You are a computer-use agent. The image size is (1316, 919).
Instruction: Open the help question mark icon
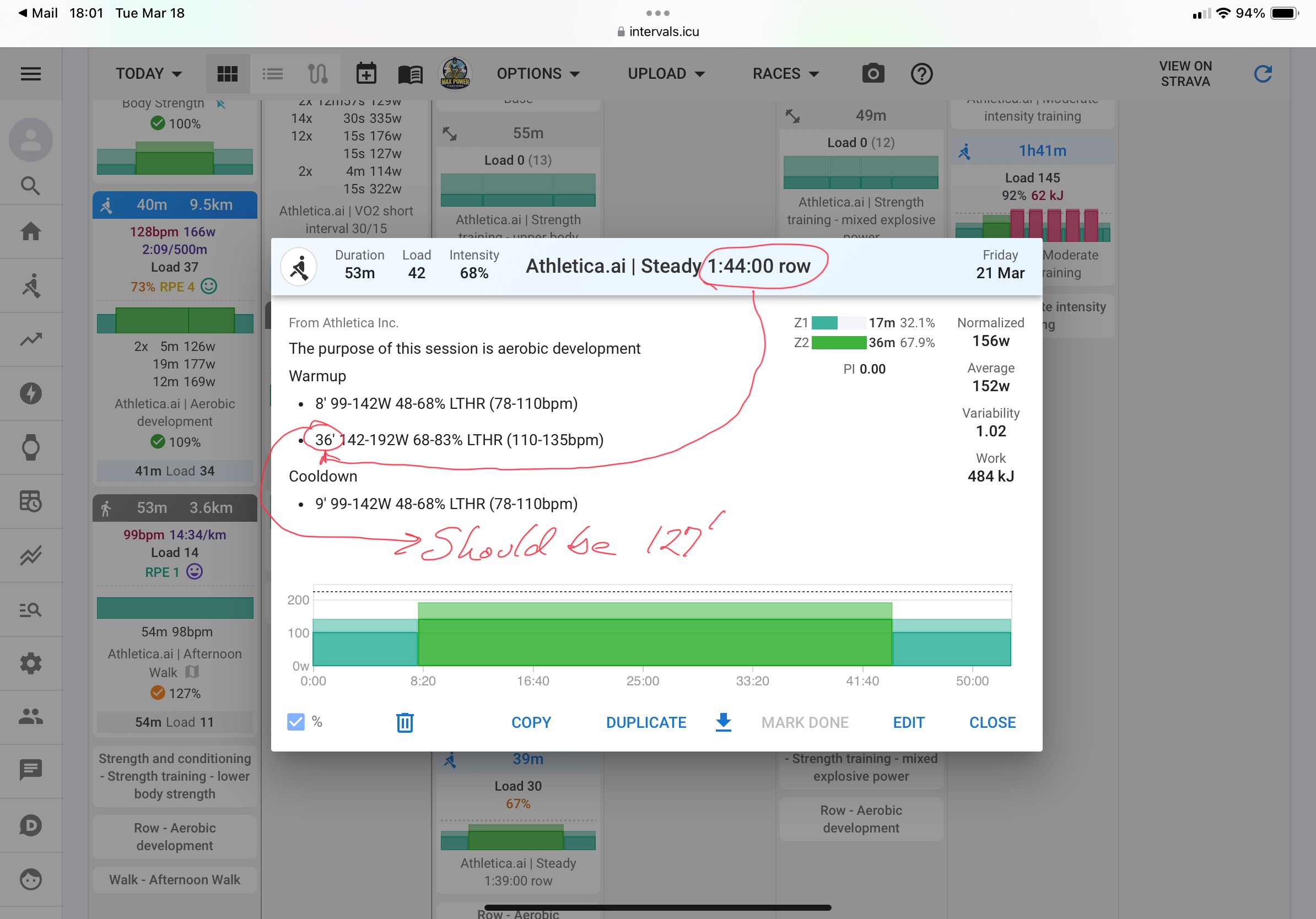[x=921, y=74]
